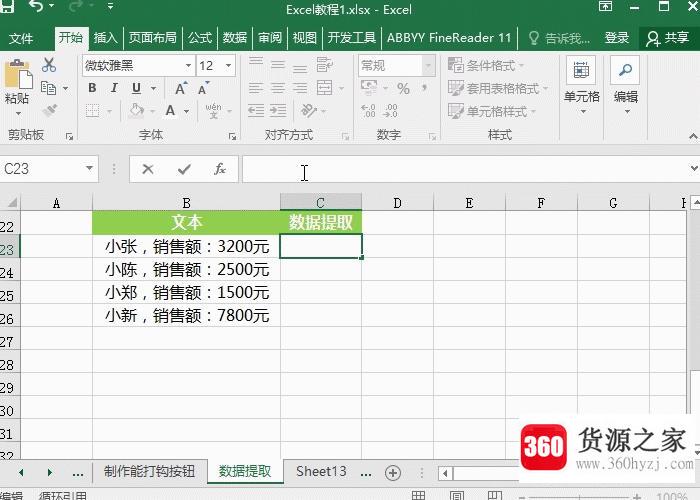Click the Decrease Decimal icon

(390, 111)
